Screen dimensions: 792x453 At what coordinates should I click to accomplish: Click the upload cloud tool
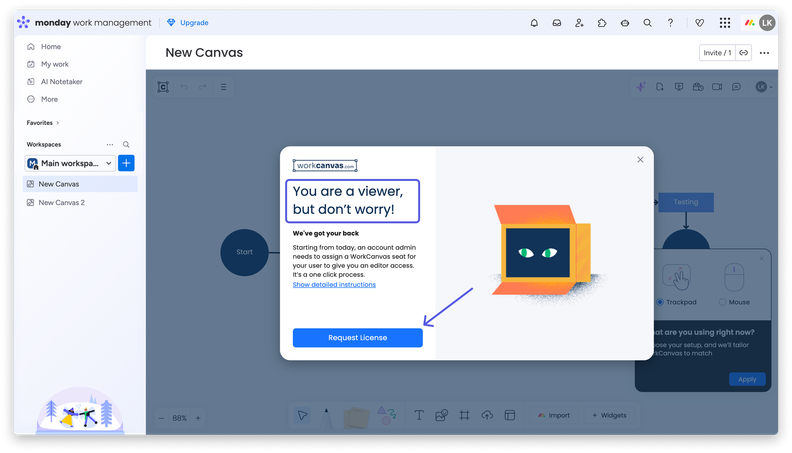pyautogui.click(x=487, y=415)
